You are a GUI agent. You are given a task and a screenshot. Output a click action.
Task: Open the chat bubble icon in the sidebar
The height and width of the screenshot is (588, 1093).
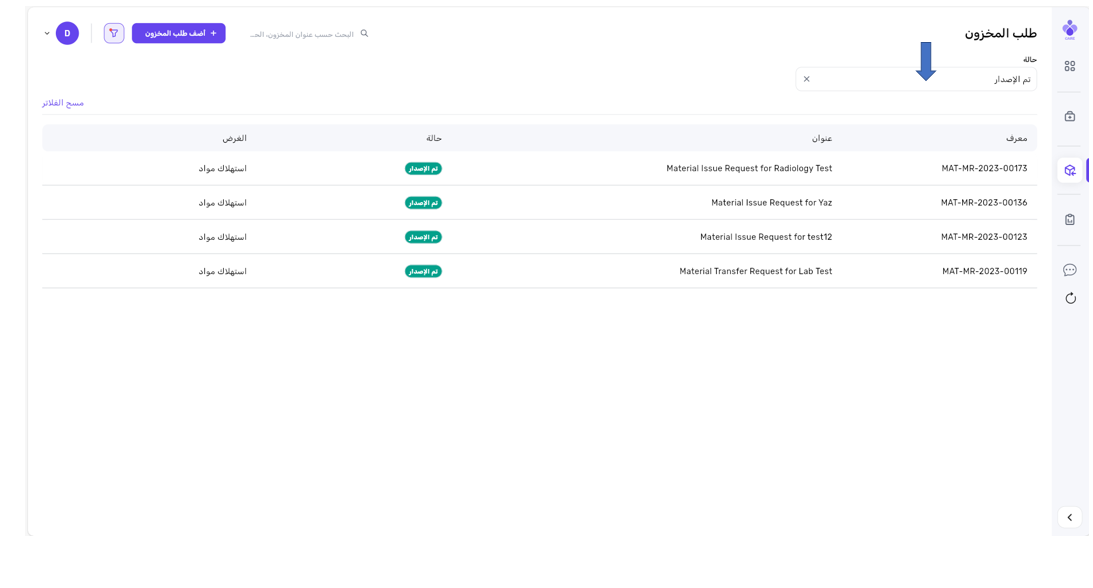1069,270
